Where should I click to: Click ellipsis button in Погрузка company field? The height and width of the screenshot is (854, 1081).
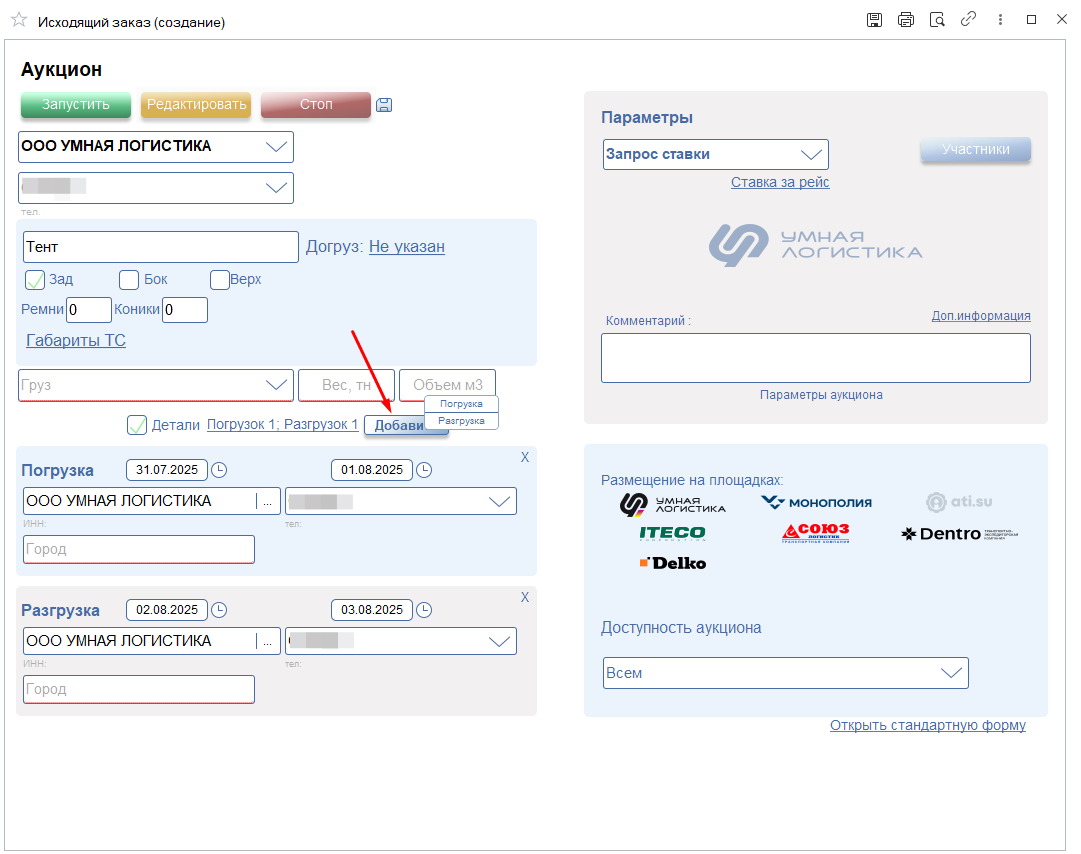pyautogui.click(x=267, y=502)
